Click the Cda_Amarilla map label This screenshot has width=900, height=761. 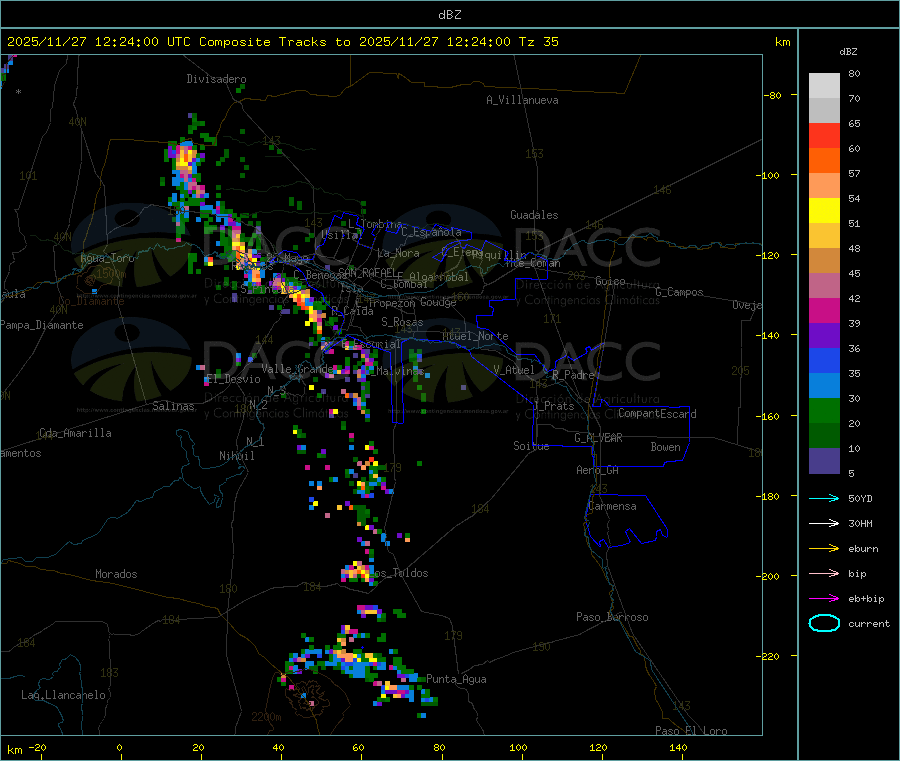(75, 433)
